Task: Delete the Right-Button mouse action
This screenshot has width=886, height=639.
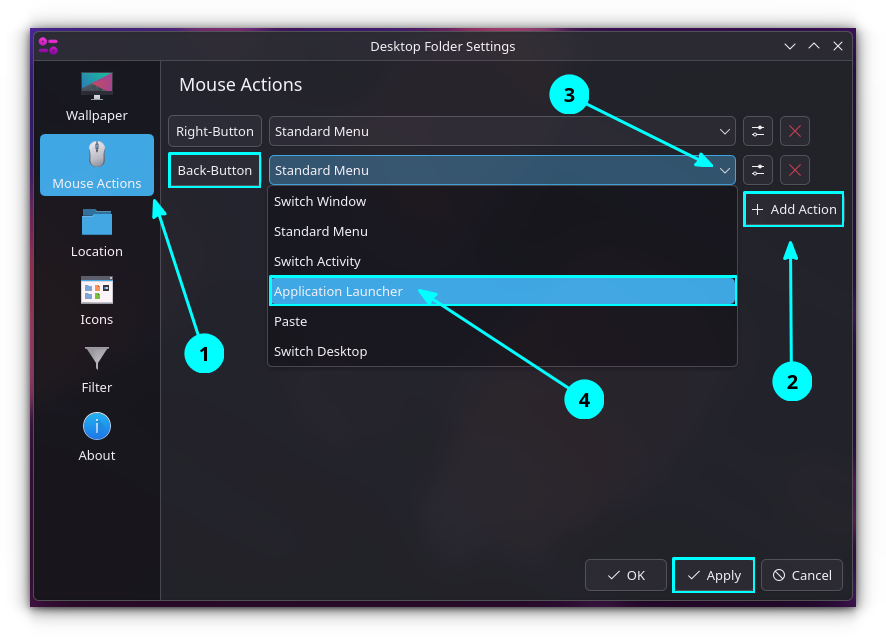Action: coord(795,131)
